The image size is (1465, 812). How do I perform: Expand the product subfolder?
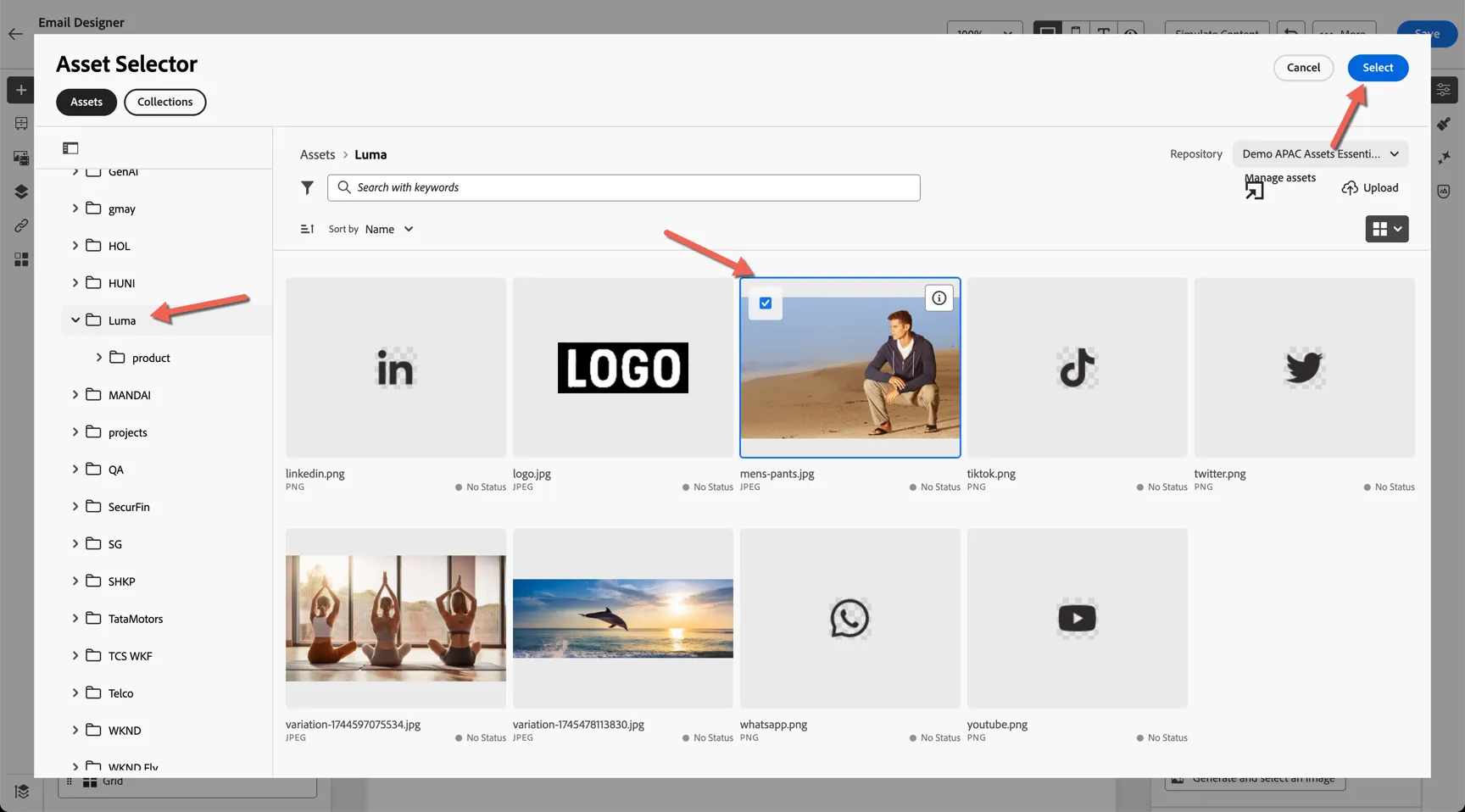pos(99,358)
